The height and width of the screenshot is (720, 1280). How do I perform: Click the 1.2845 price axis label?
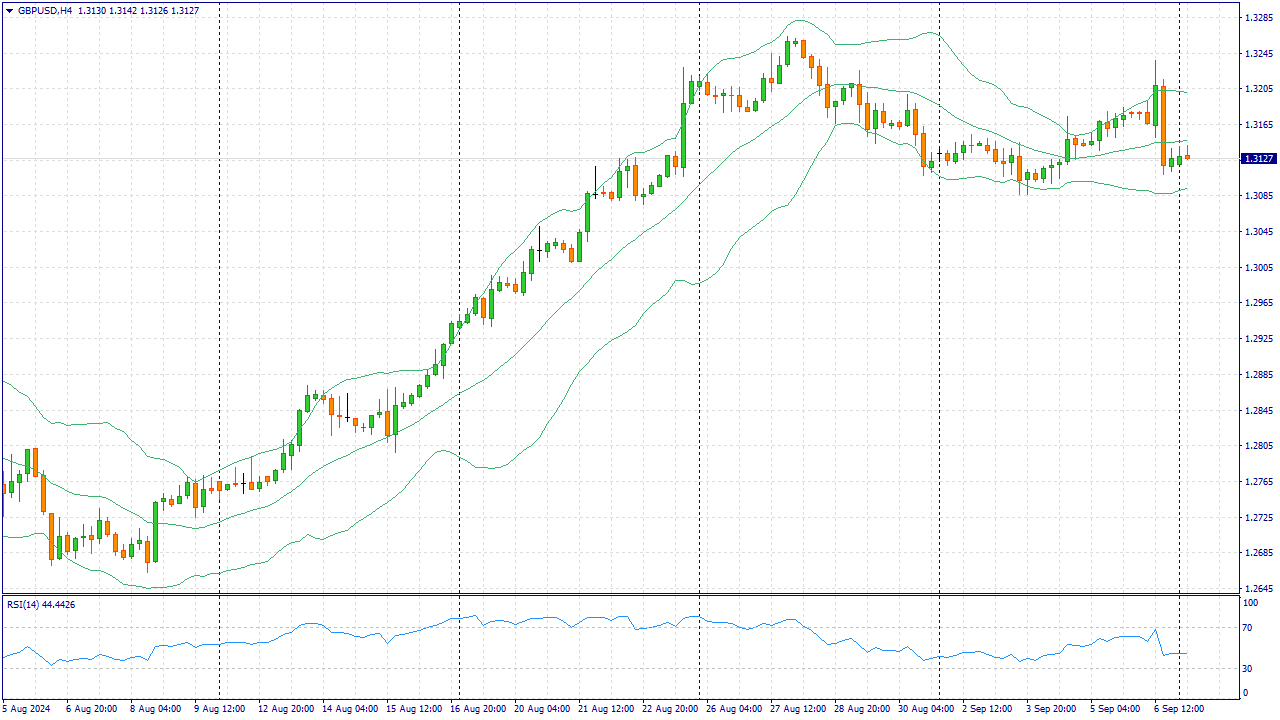click(x=1258, y=411)
